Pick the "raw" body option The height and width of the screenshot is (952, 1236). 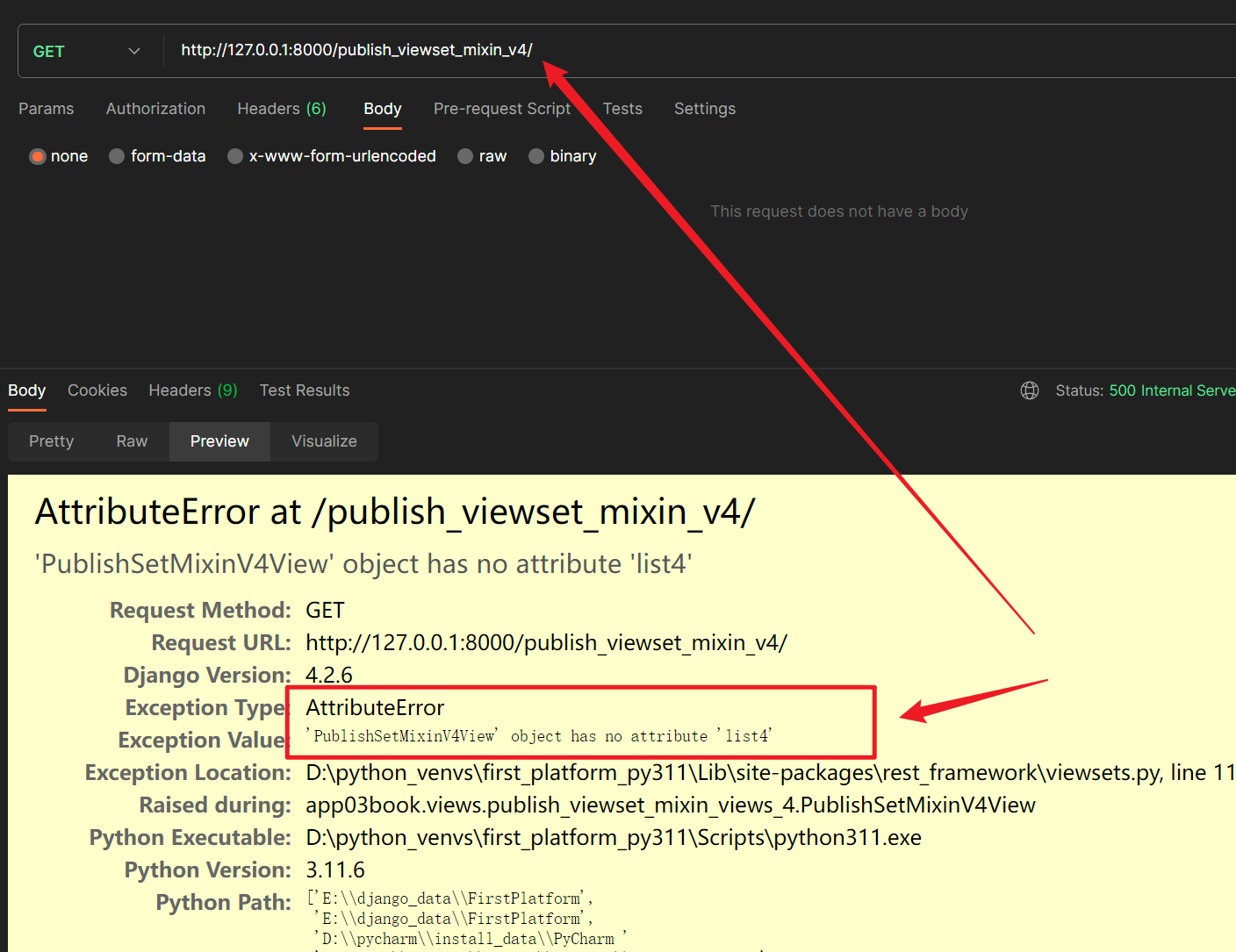click(x=482, y=155)
